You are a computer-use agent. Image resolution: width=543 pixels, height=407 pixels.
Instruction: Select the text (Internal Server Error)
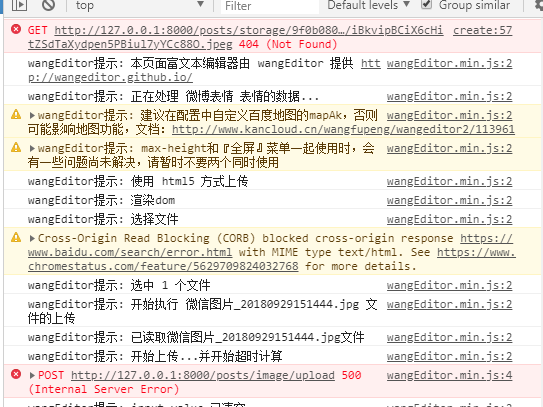(x=104, y=389)
